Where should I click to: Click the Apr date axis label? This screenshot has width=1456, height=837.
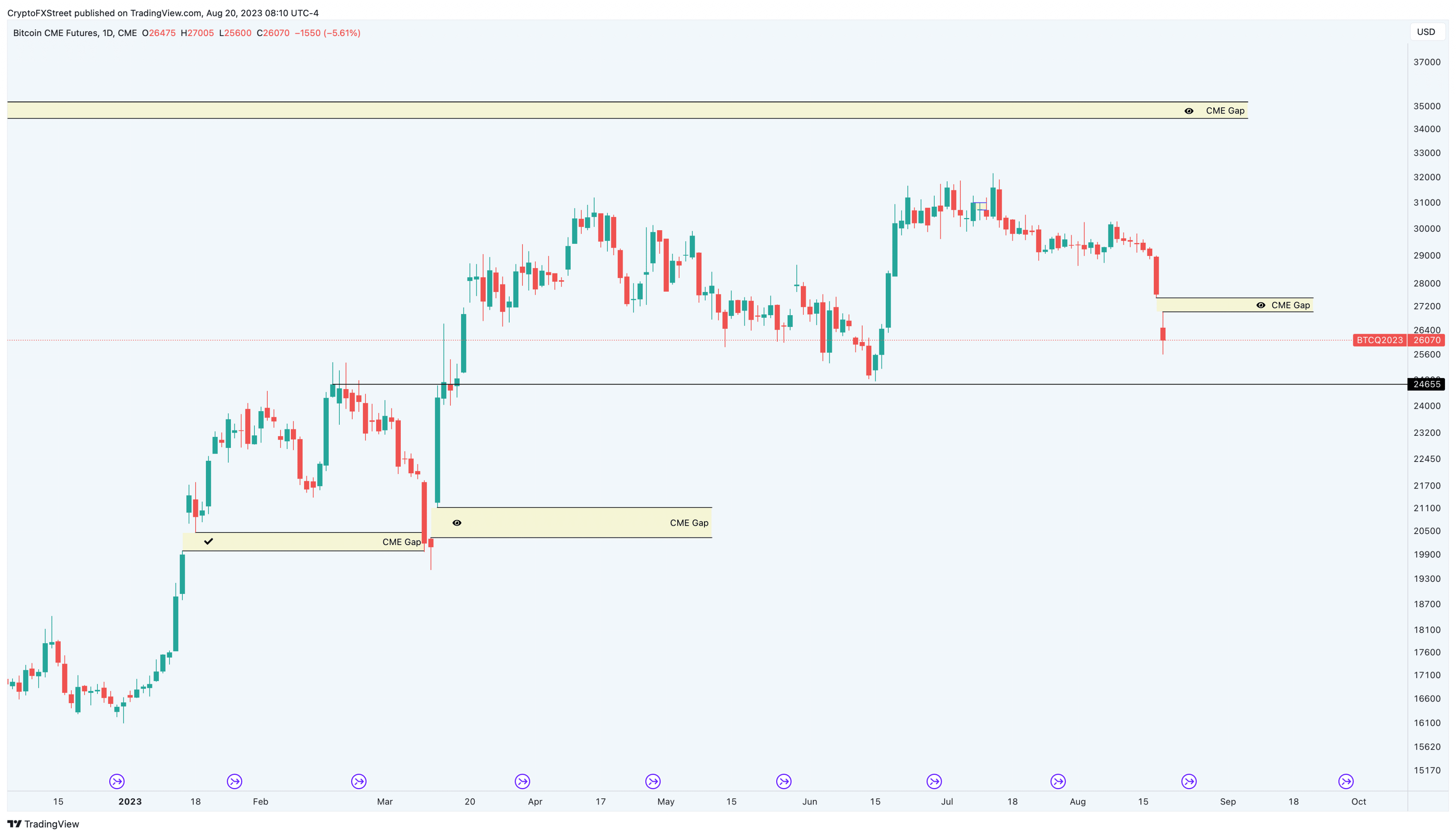pos(535,801)
